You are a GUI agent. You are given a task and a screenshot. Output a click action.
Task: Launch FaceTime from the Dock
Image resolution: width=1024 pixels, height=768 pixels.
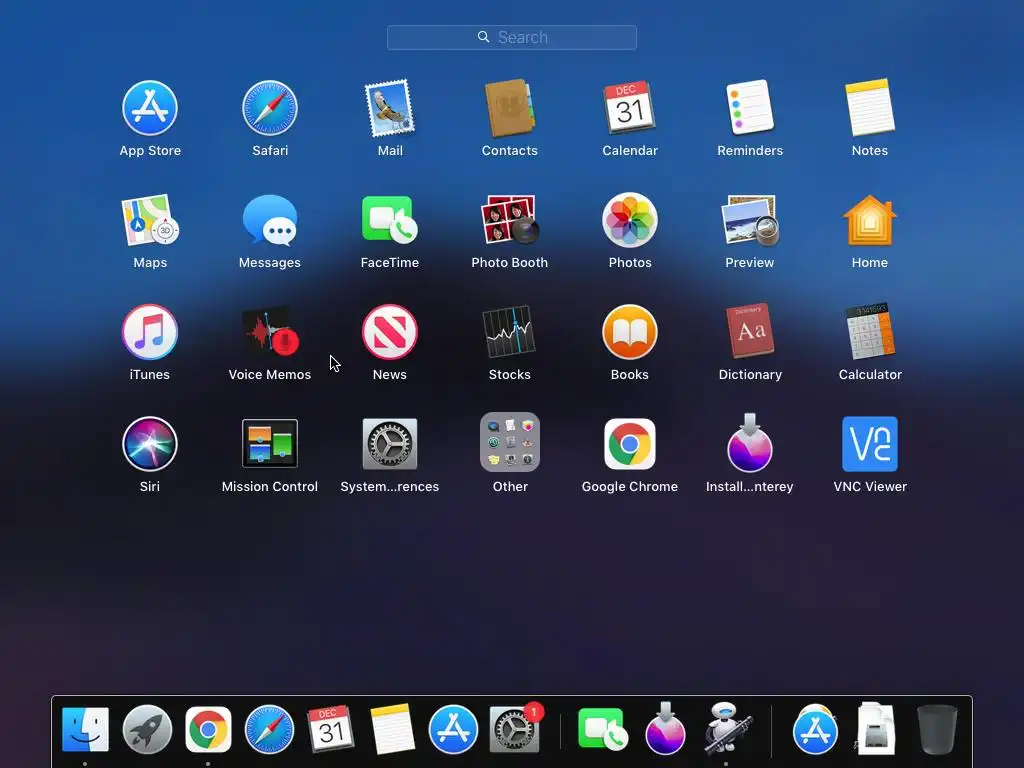[602, 729]
